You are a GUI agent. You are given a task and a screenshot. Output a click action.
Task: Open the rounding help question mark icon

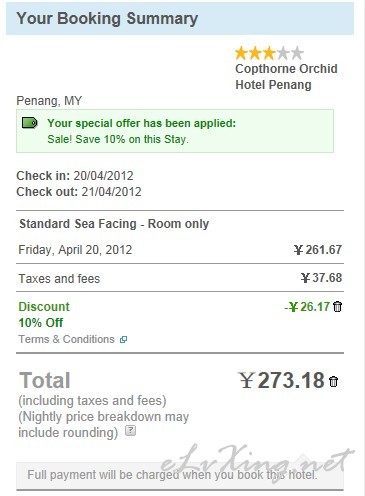[130, 431]
